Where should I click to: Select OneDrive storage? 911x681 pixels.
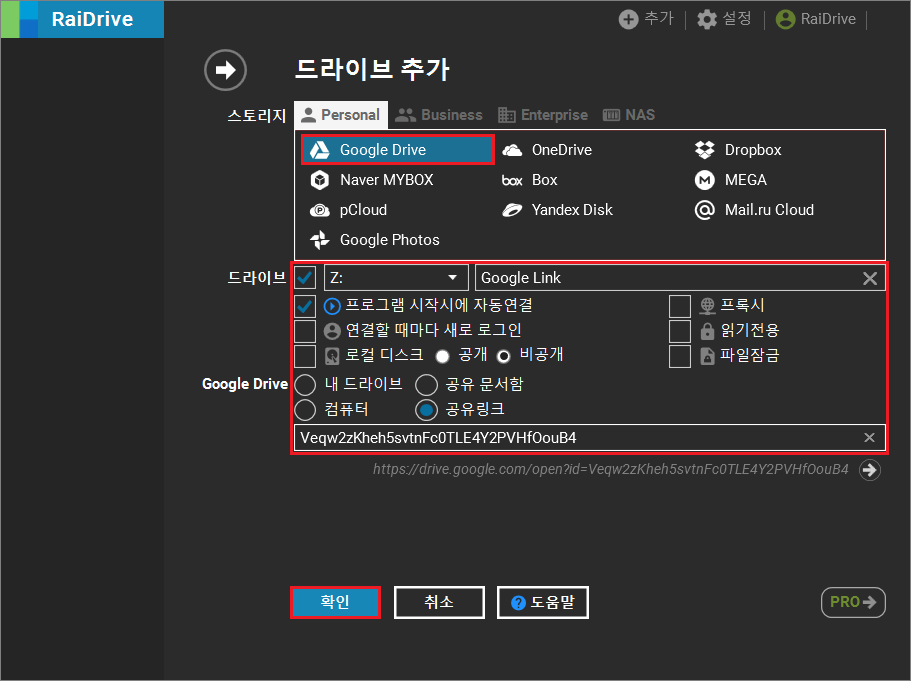point(547,150)
